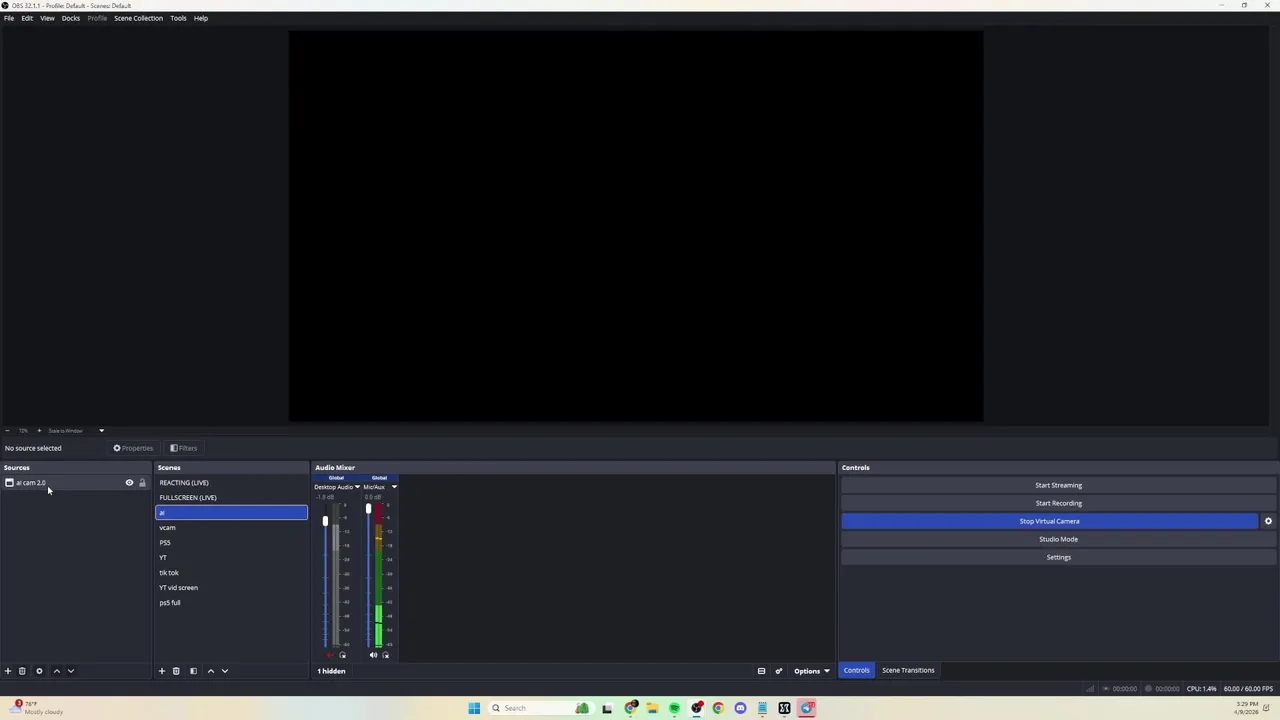This screenshot has height=720, width=1280.
Task: Open Scene Collection menu
Action: pos(138,18)
